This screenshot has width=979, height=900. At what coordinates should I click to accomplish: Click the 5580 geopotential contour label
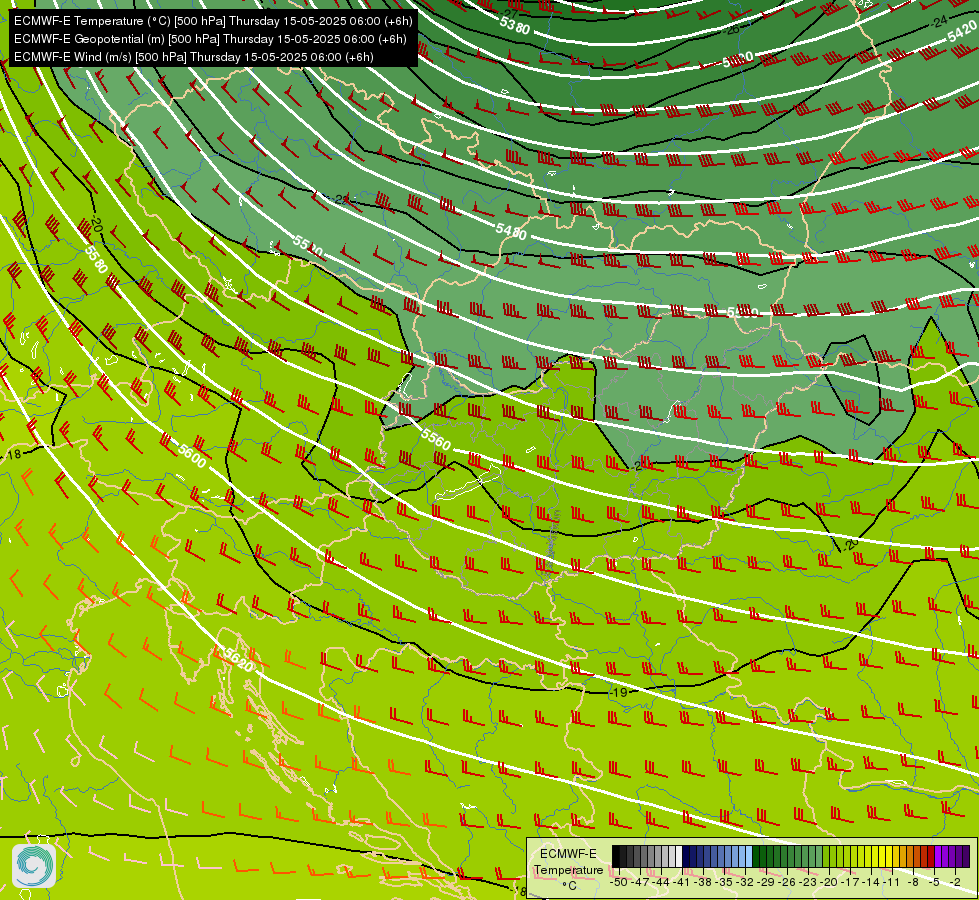(96, 259)
